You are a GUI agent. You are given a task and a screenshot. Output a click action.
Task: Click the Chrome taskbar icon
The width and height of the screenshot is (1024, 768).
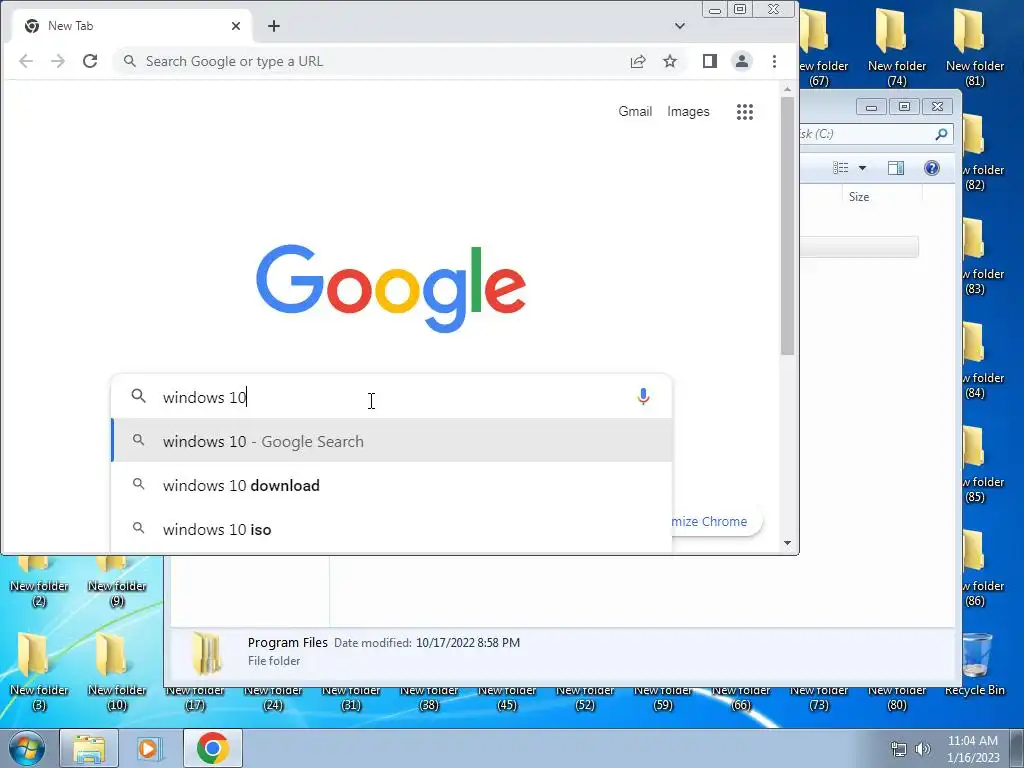(x=212, y=748)
